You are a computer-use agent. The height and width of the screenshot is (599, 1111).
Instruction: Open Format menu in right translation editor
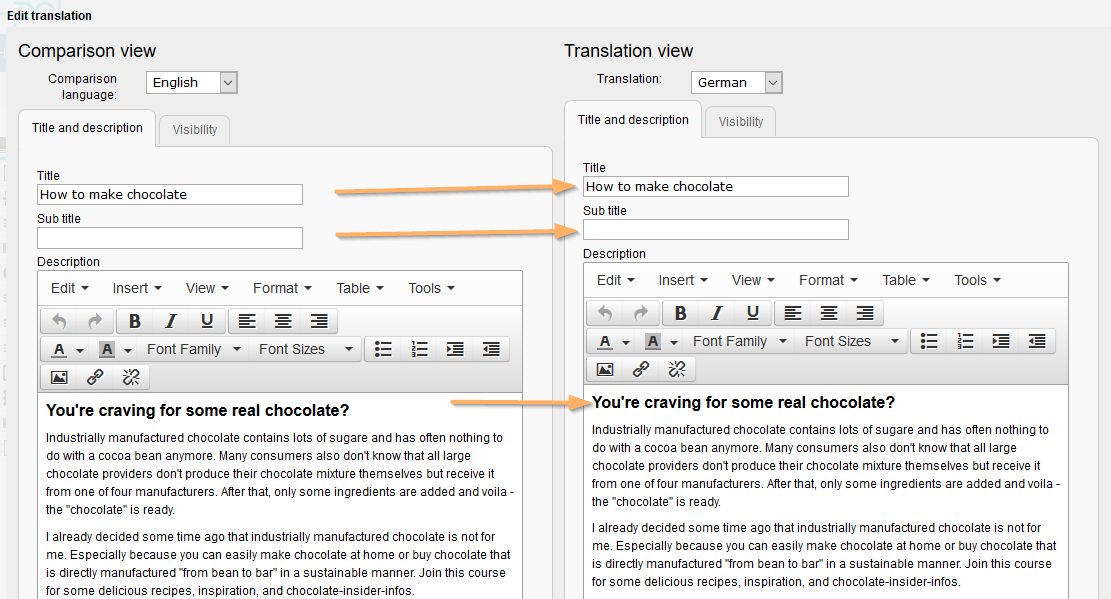click(829, 280)
